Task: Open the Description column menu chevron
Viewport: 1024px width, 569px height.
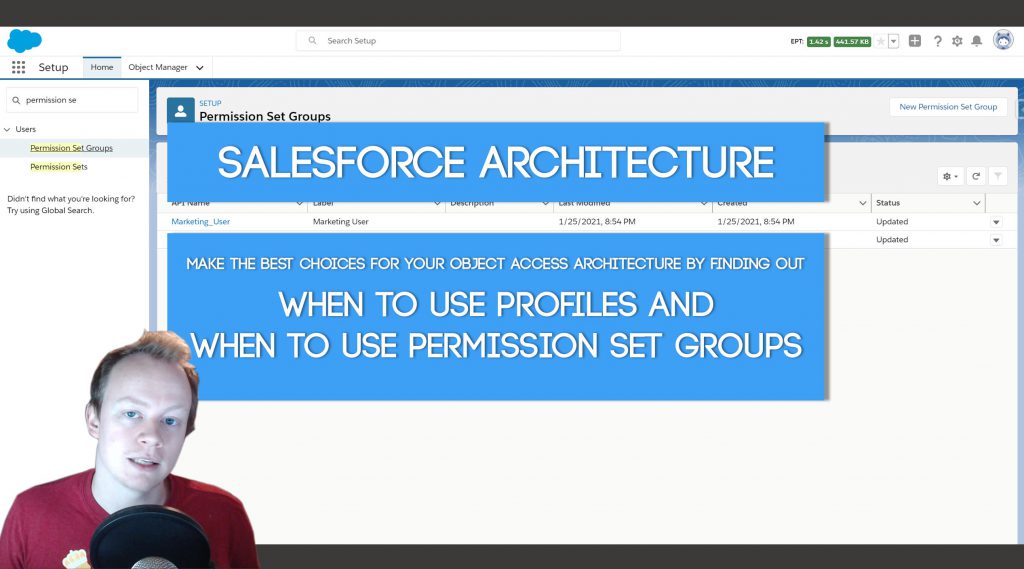Action: click(x=545, y=204)
